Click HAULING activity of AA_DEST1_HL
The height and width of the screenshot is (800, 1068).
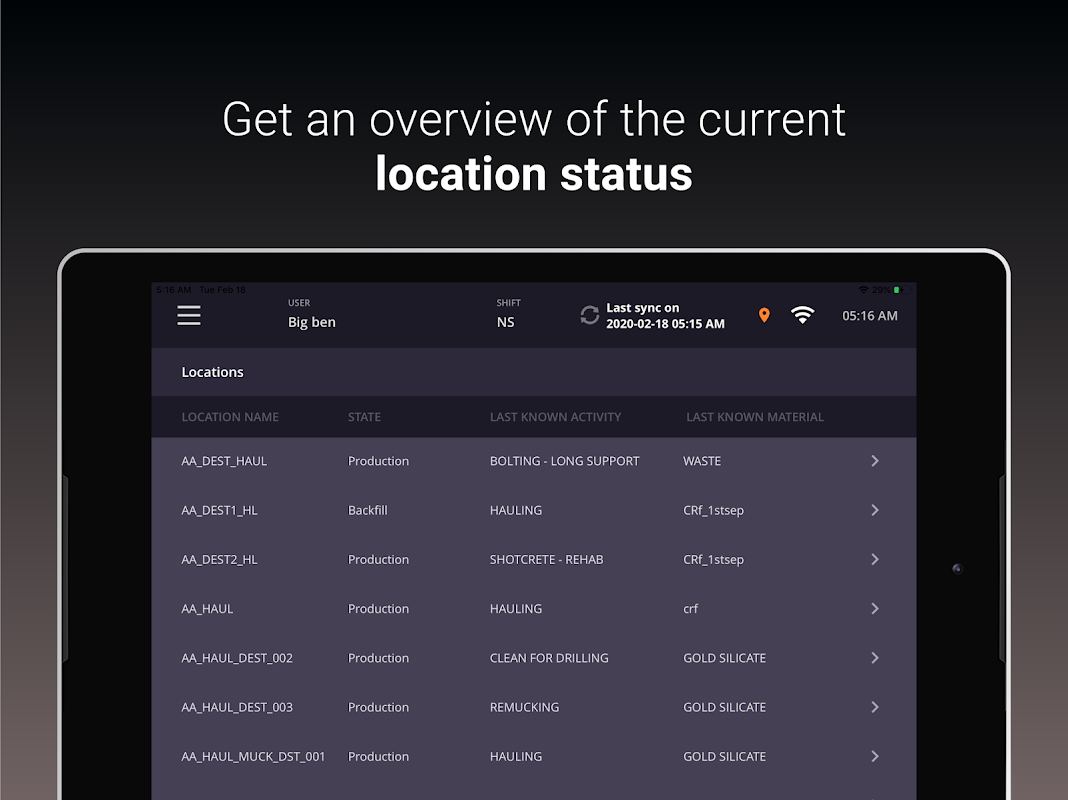coord(516,510)
